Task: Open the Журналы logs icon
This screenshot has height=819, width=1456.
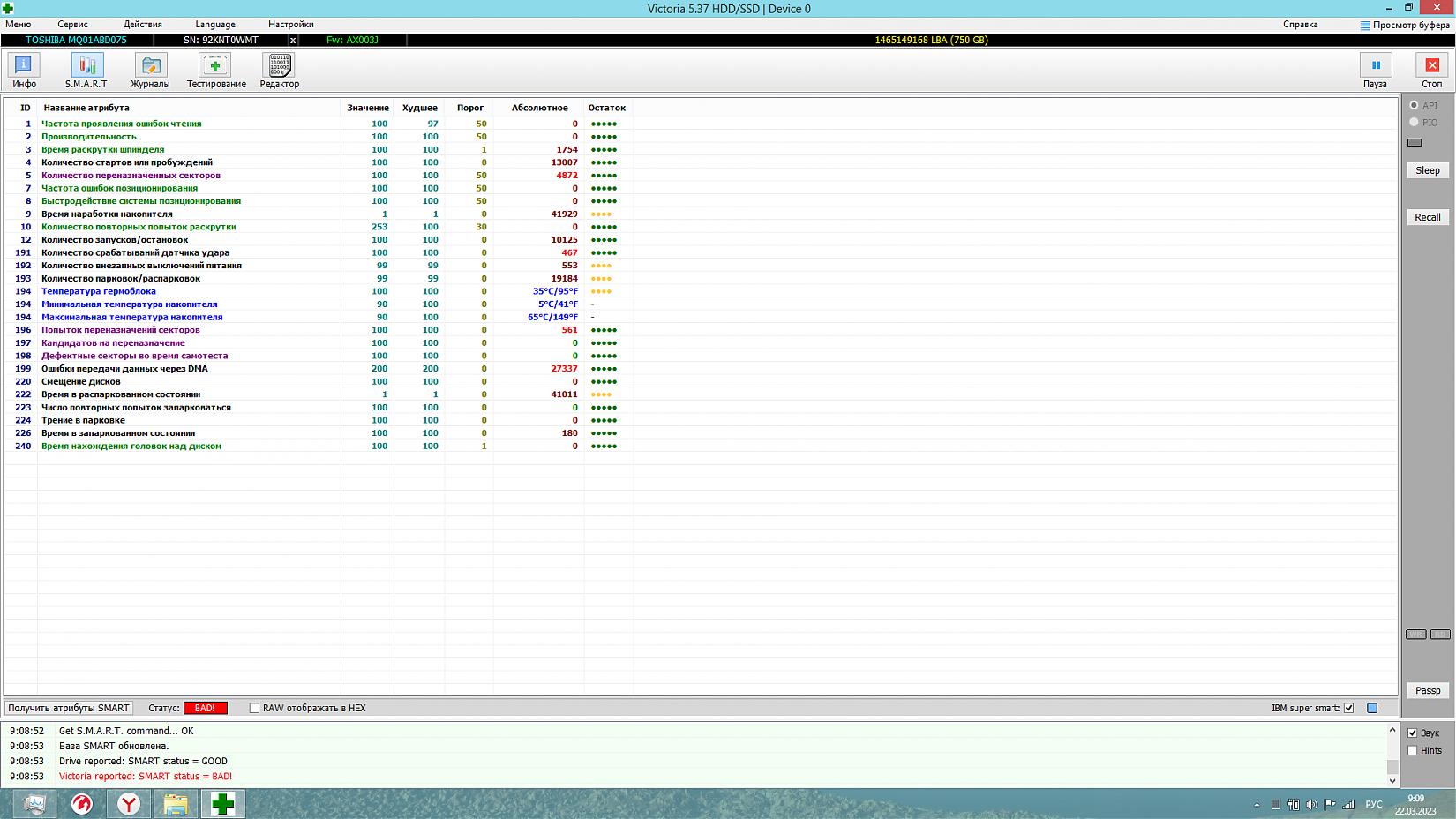Action: tap(150, 65)
